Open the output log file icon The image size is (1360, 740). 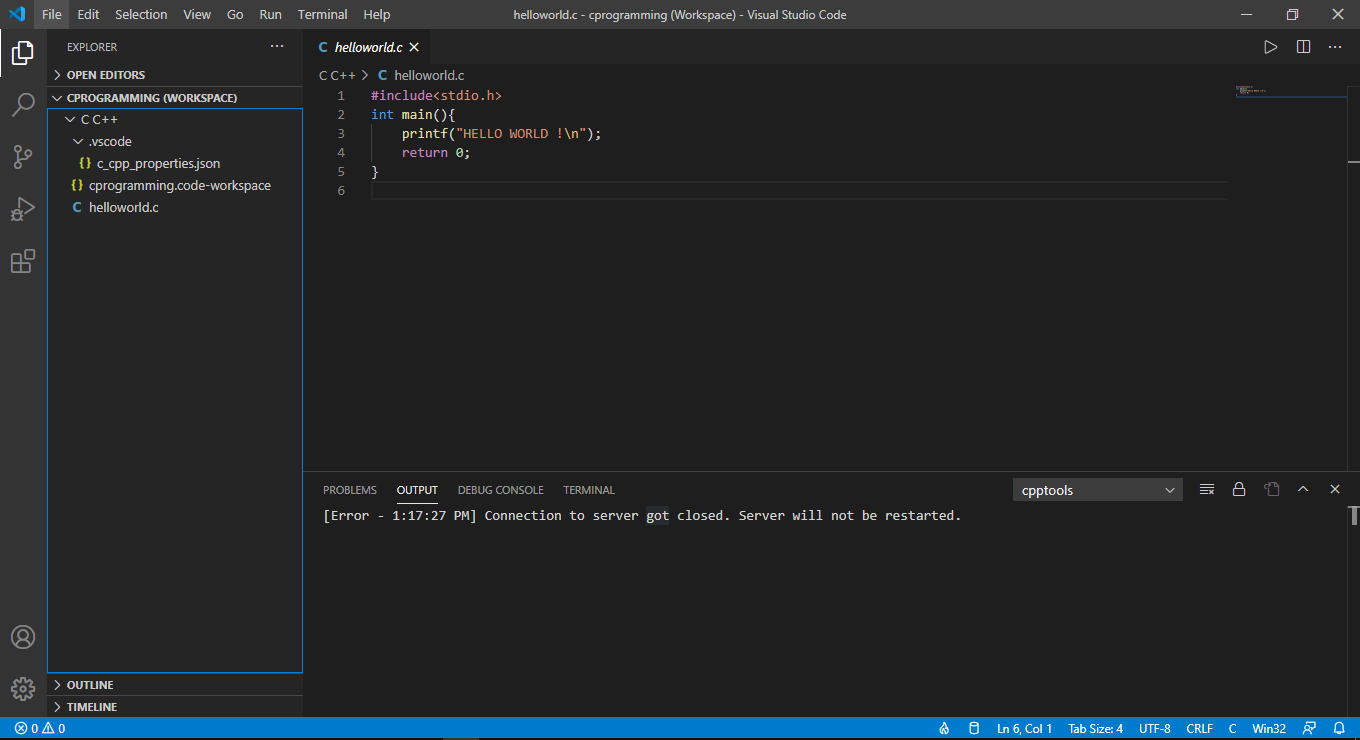point(1271,489)
